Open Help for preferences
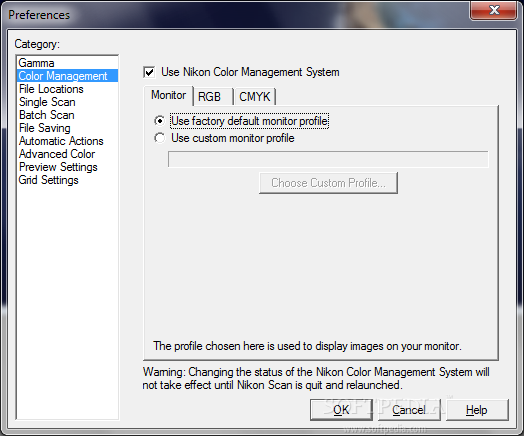This screenshot has height=436, width=524. [477, 410]
